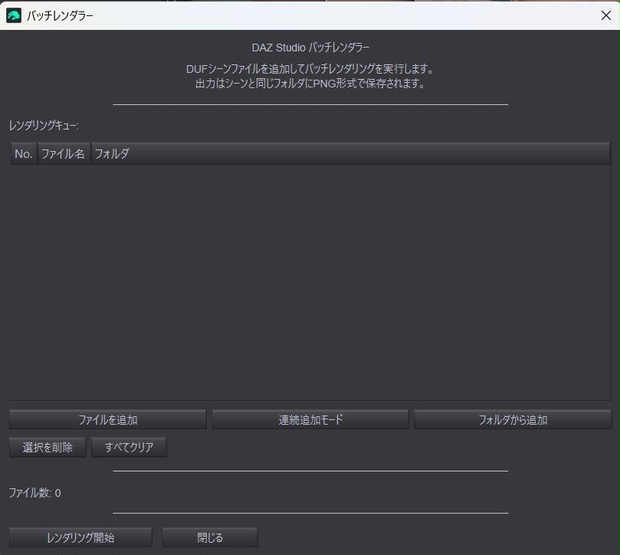Click フォルダから追加 button
This screenshot has width=620, height=555.
click(x=513, y=419)
